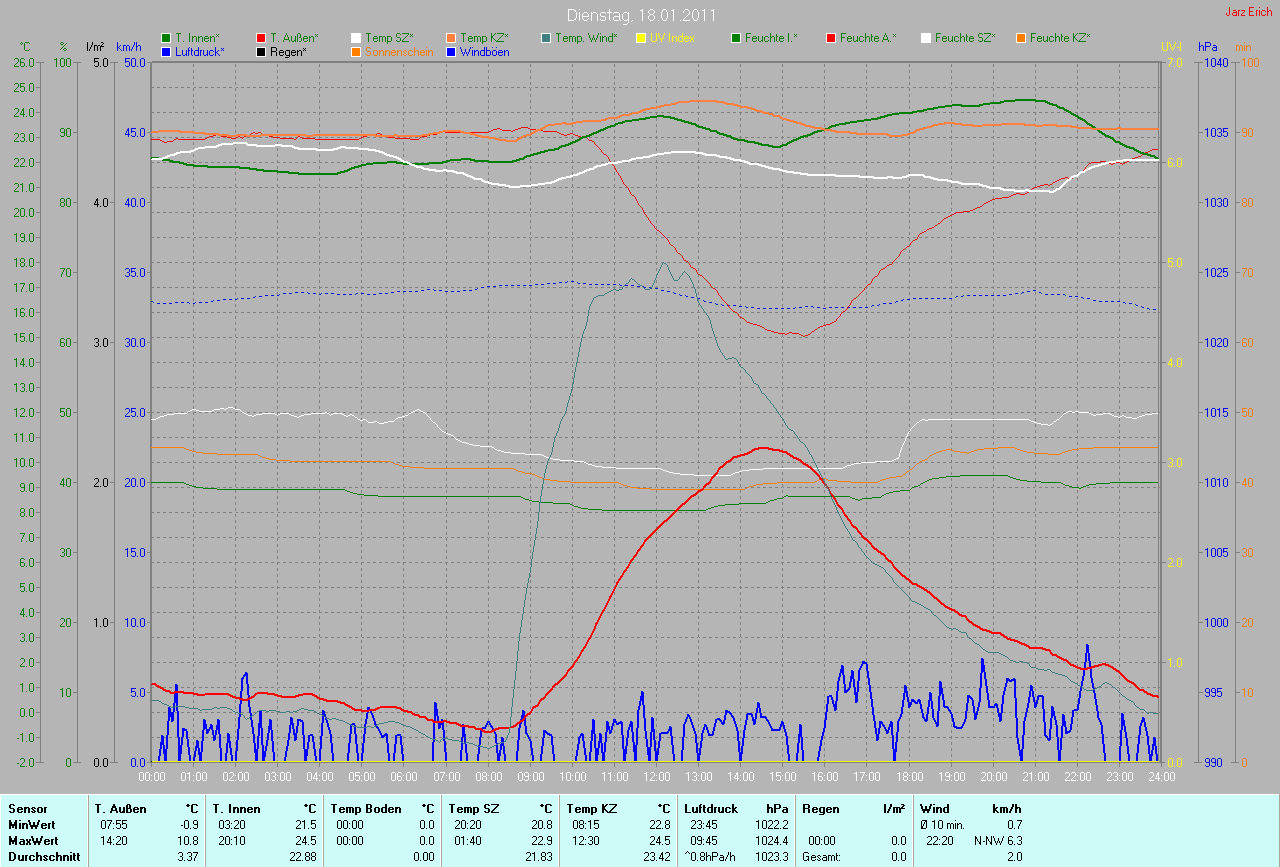
Task: Click the Luftdruck maximum 1024.4
Action: pos(774,841)
